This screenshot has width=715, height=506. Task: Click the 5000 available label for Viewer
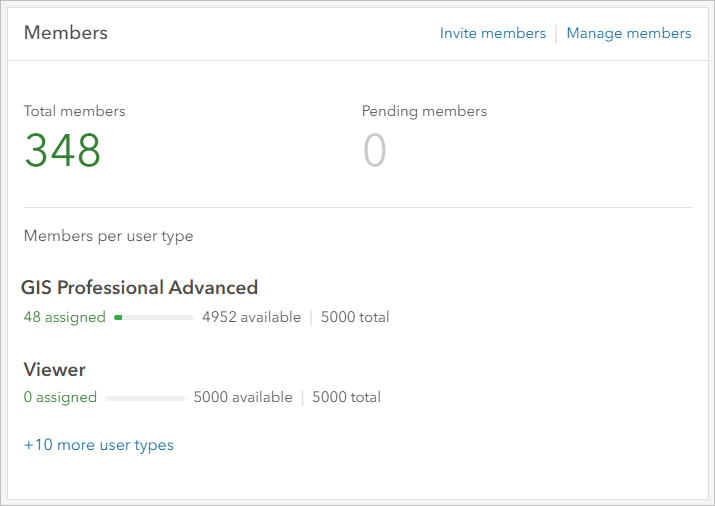click(243, 397)
